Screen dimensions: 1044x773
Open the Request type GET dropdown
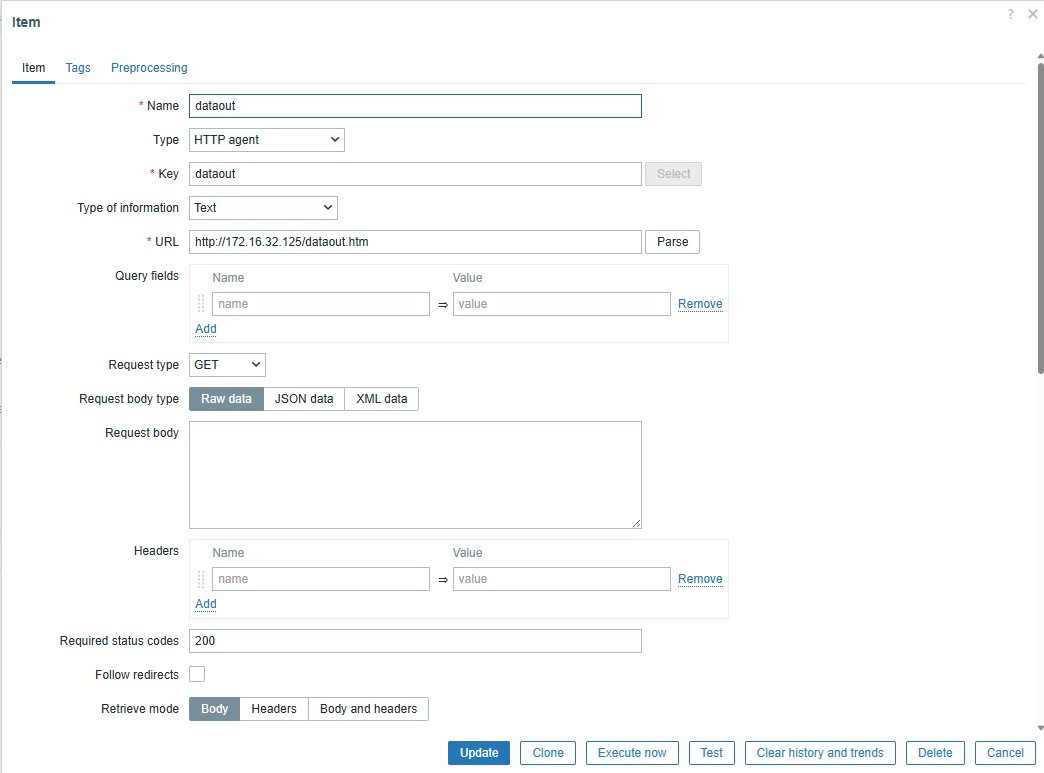[x=227, y=364]
